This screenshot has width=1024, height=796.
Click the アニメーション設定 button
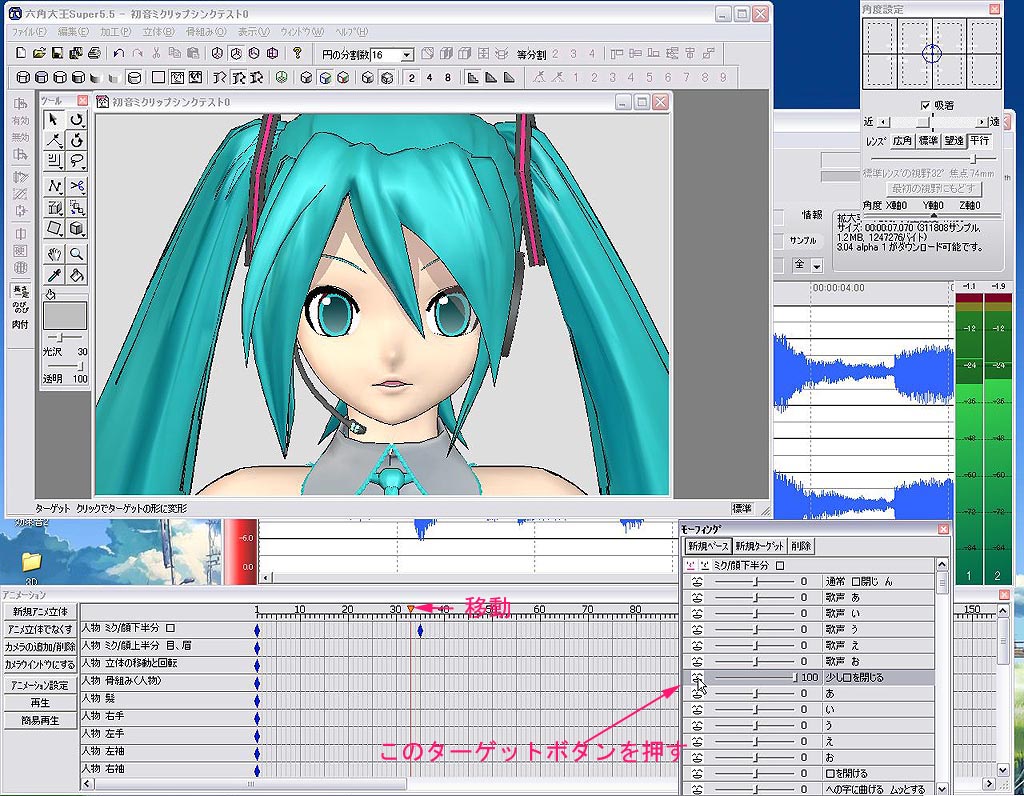coord(40,685)
